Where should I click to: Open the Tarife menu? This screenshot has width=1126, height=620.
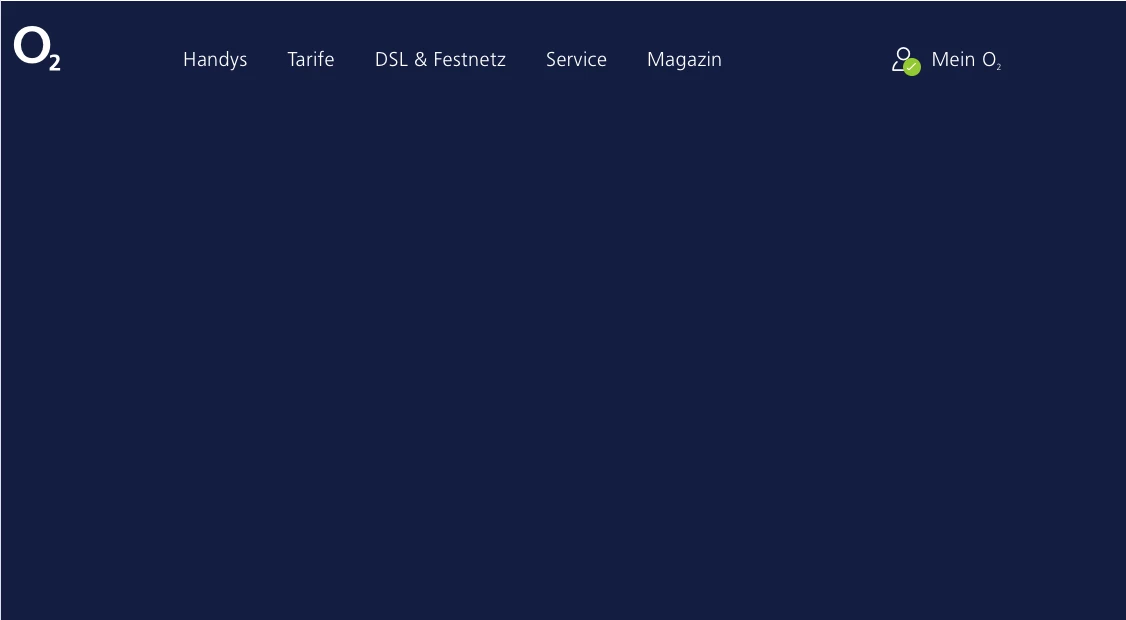(311, 59)
